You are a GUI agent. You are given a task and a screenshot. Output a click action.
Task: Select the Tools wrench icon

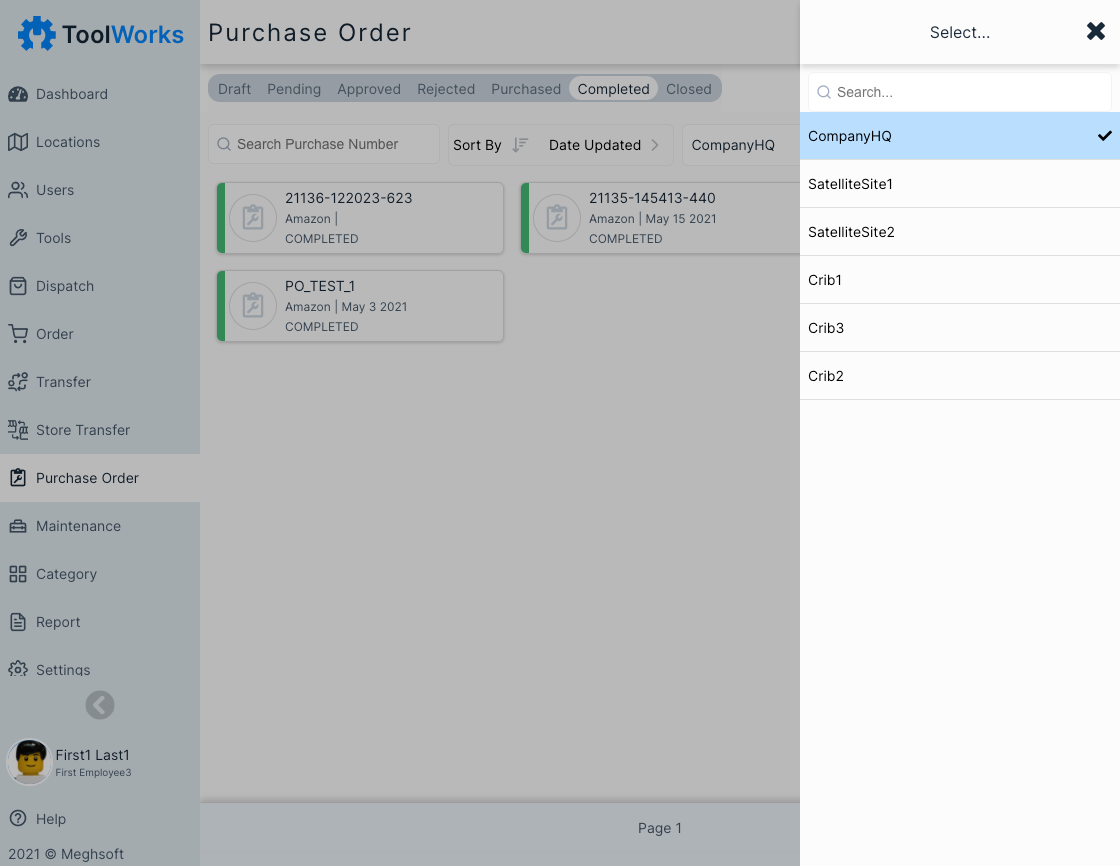(x=18, y=238)
